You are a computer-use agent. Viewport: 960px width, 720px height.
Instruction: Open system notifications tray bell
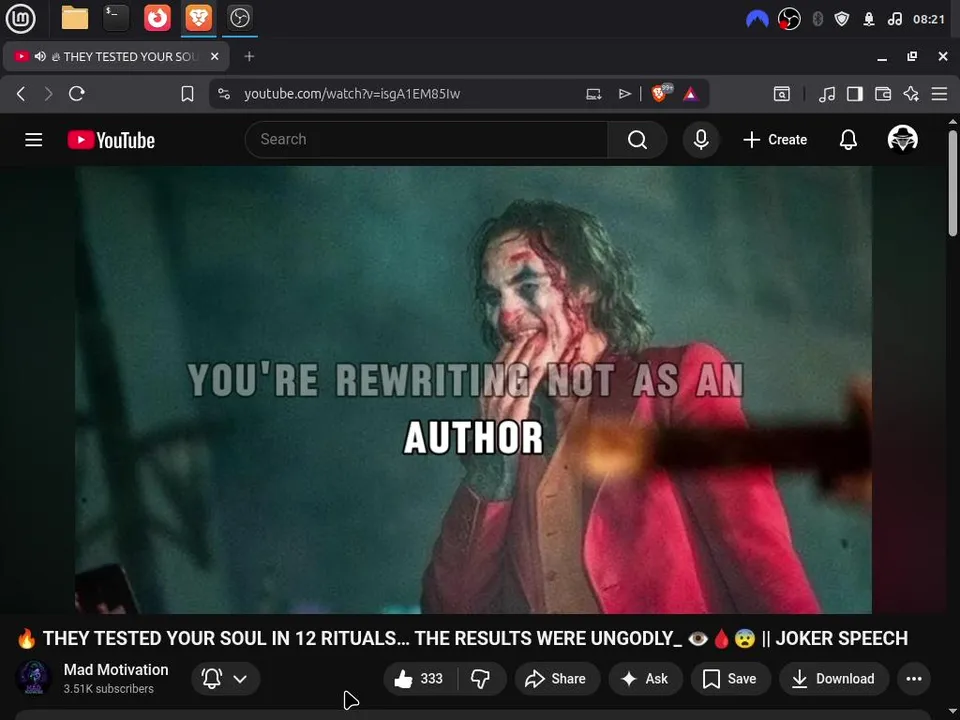click(x=869, y=19)
